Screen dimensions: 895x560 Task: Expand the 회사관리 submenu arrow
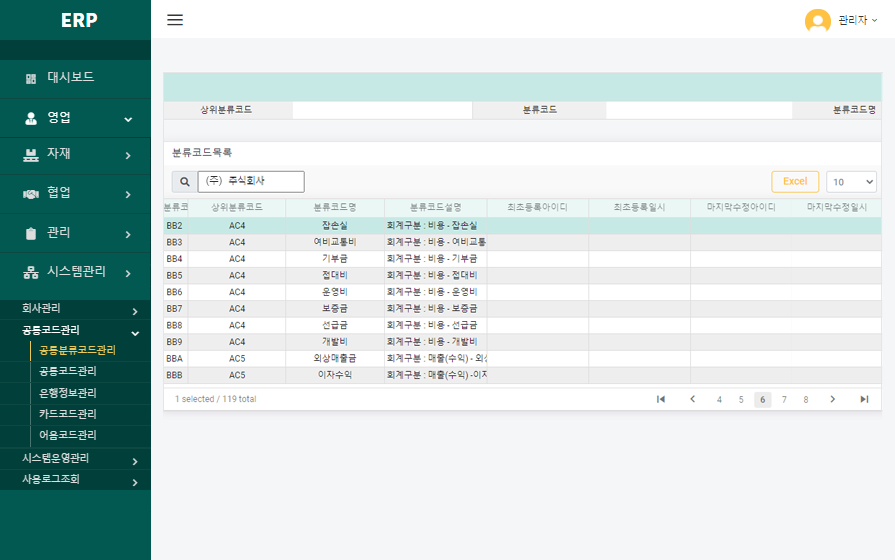135,312
